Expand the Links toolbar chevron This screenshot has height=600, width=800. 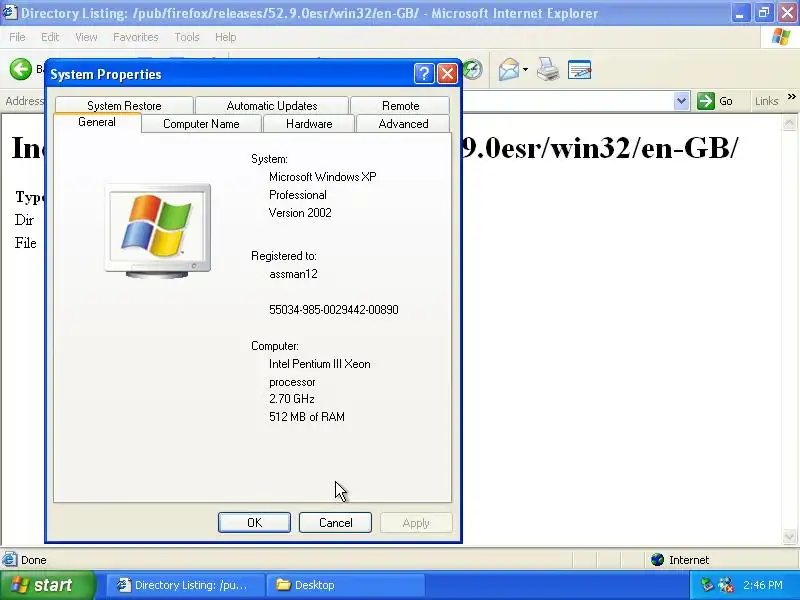(791, 97)
